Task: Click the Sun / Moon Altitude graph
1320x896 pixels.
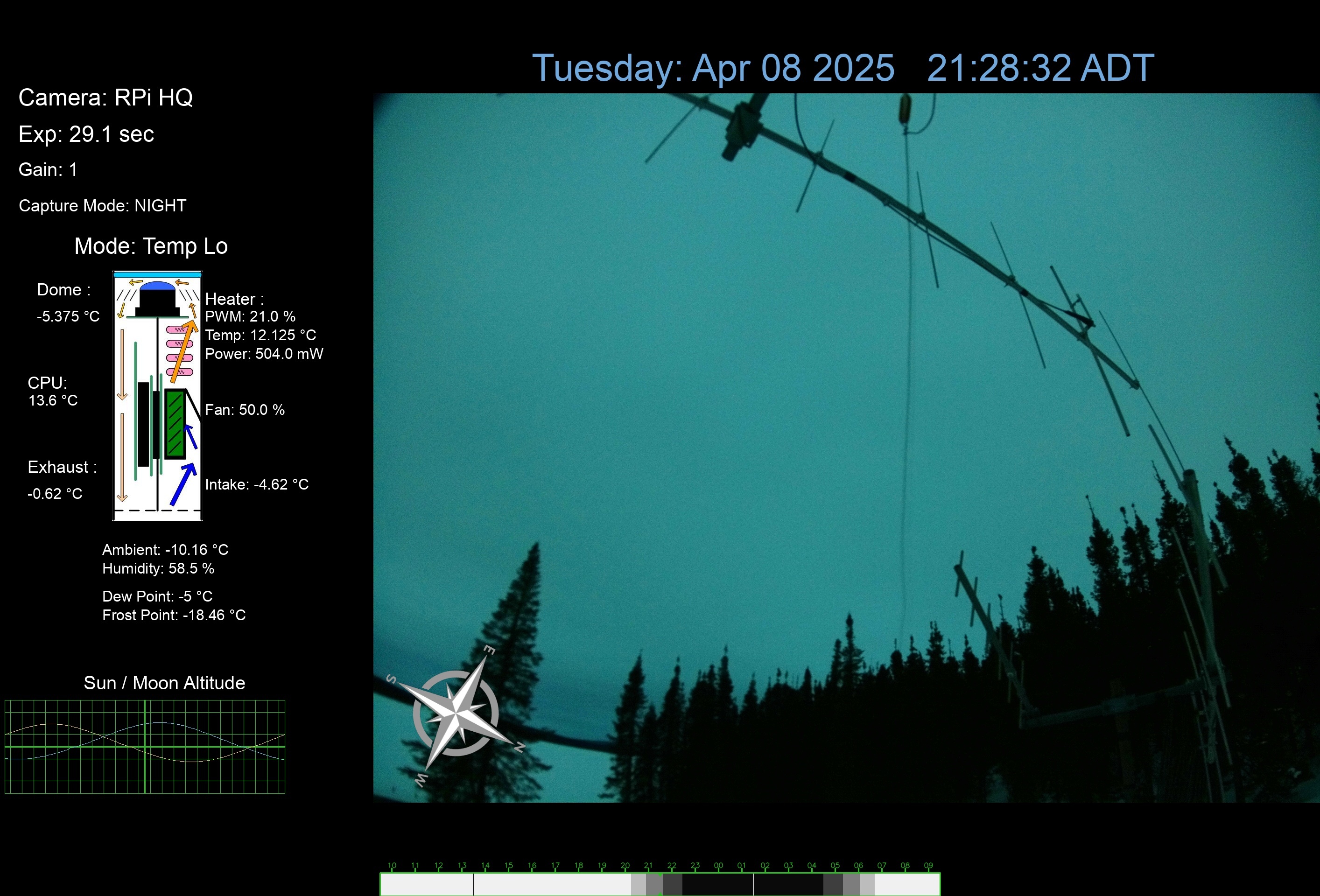Action: click(145, 746)
